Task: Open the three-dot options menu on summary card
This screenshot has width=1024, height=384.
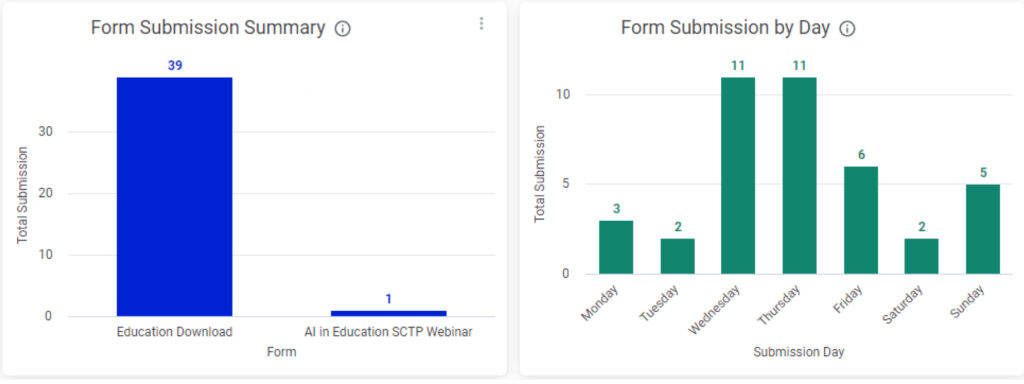Action: (x=481, y=24)
